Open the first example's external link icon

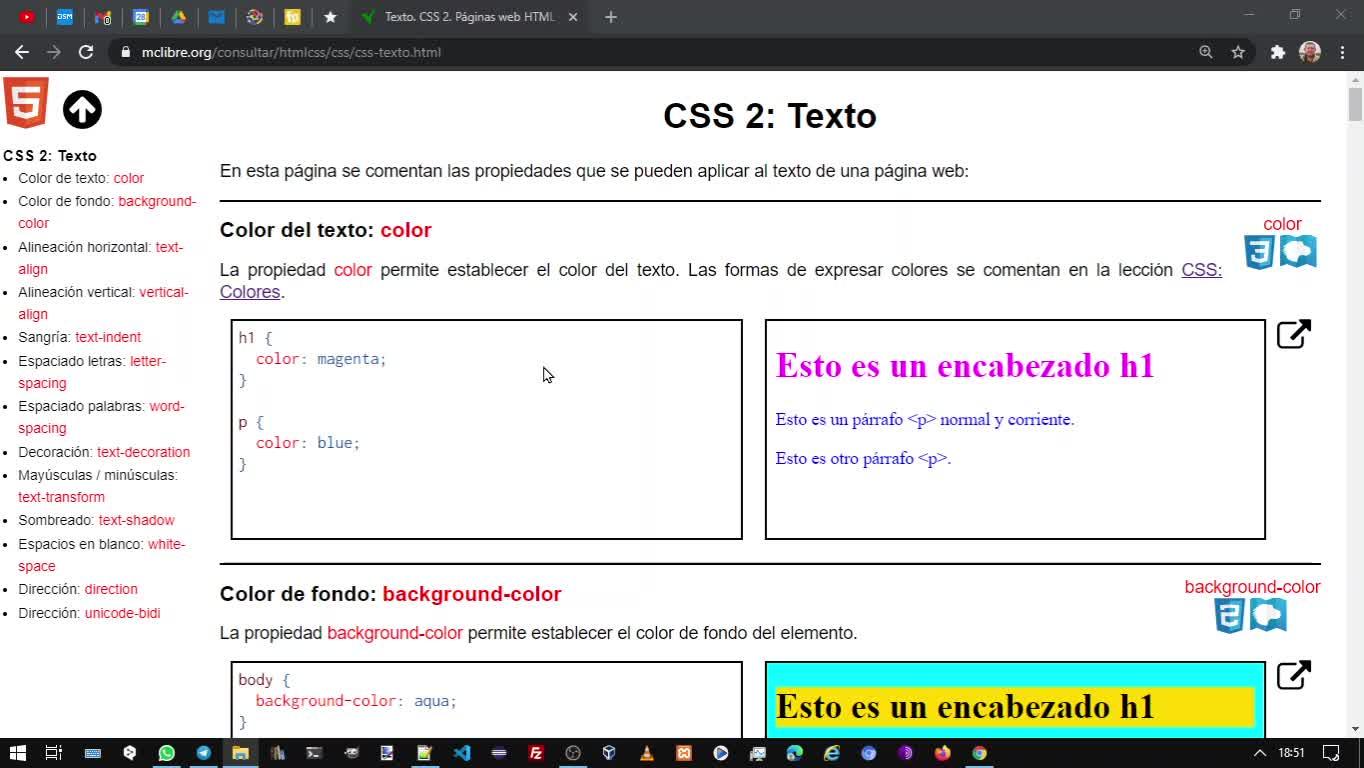tap(1294, 334)
